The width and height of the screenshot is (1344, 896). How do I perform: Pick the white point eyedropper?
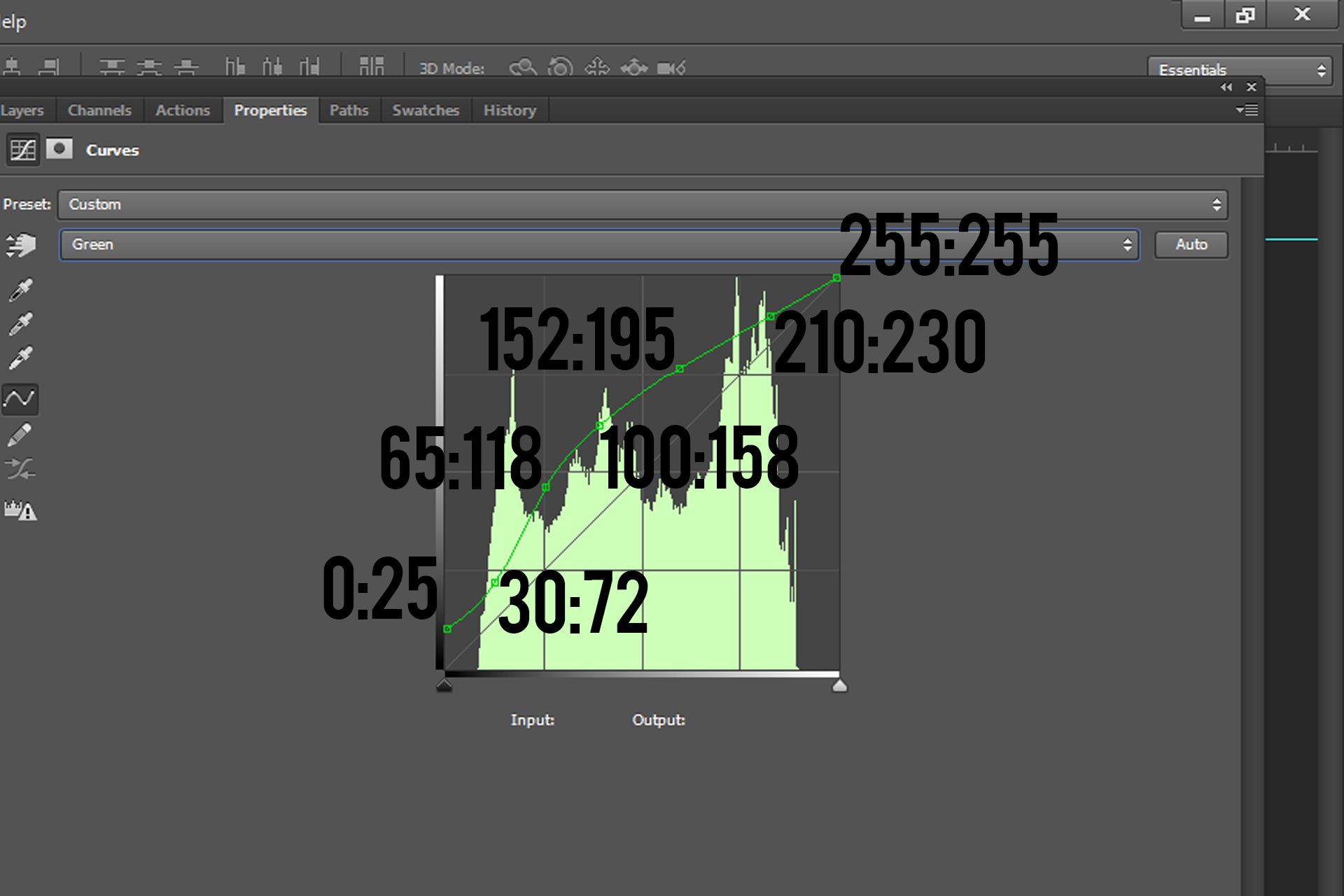21,358
